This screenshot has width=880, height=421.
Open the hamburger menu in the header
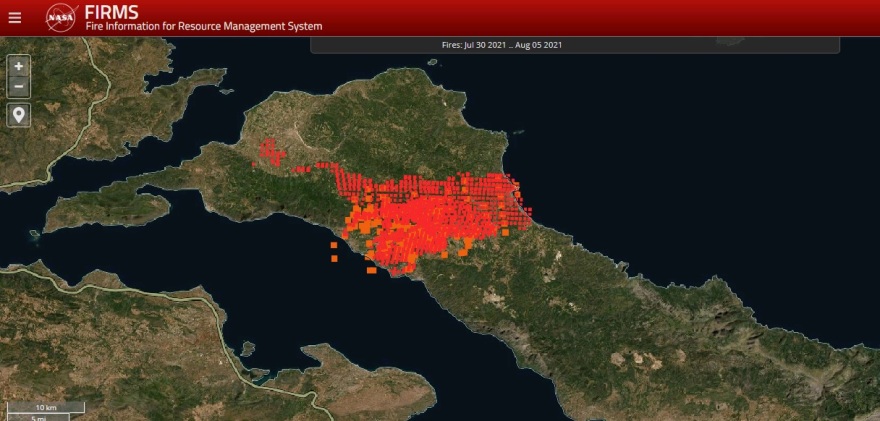pos(14,18)
